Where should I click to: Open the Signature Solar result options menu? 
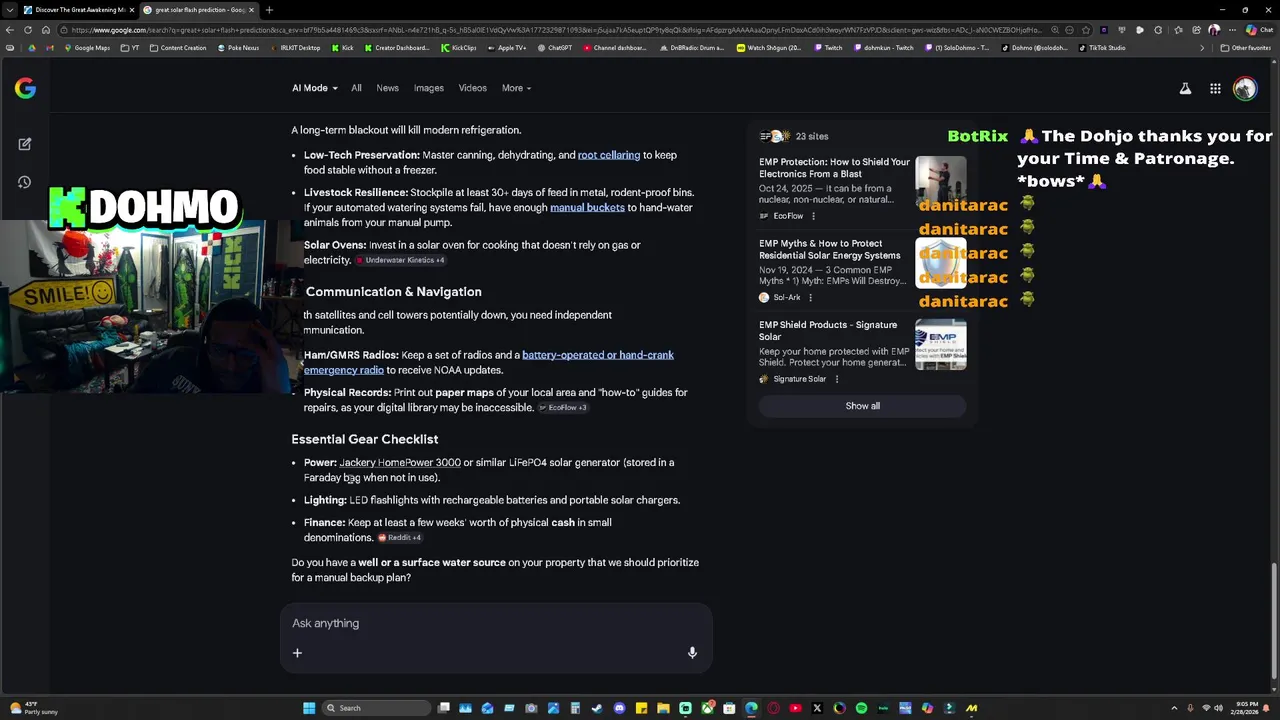click(x=837, y=379)
